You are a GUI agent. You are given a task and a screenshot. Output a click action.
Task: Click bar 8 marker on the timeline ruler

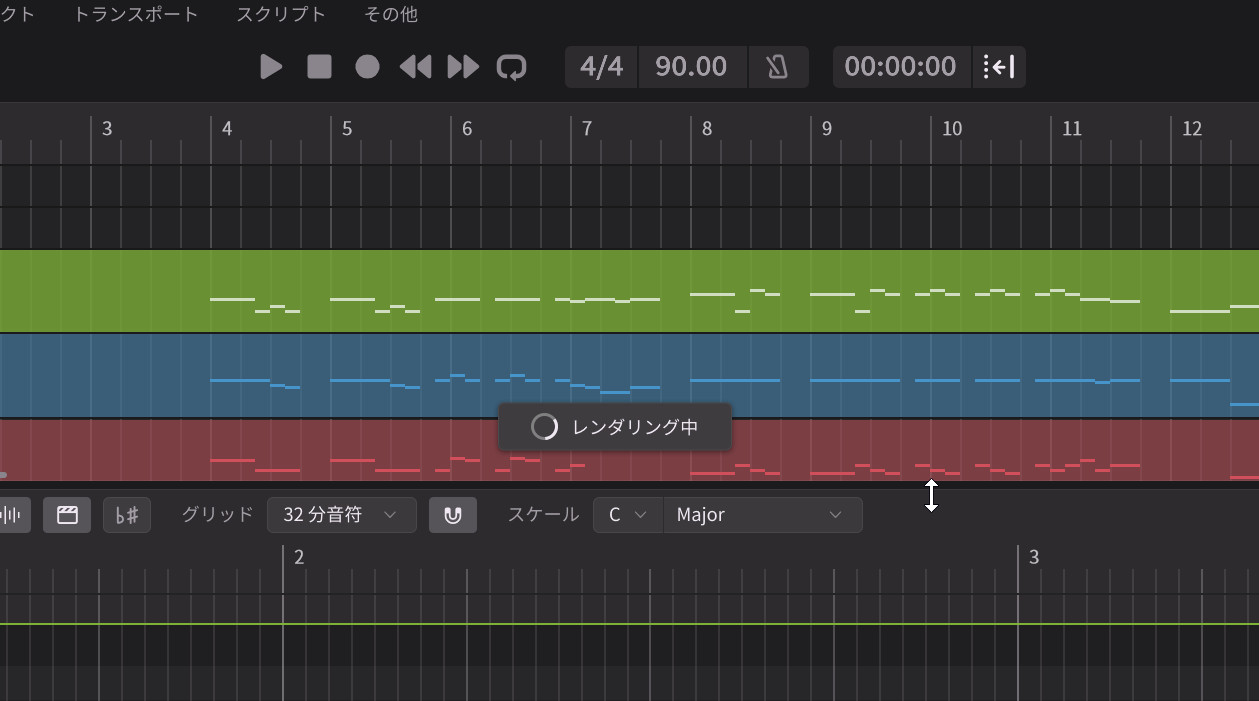(x=706, y=129)
